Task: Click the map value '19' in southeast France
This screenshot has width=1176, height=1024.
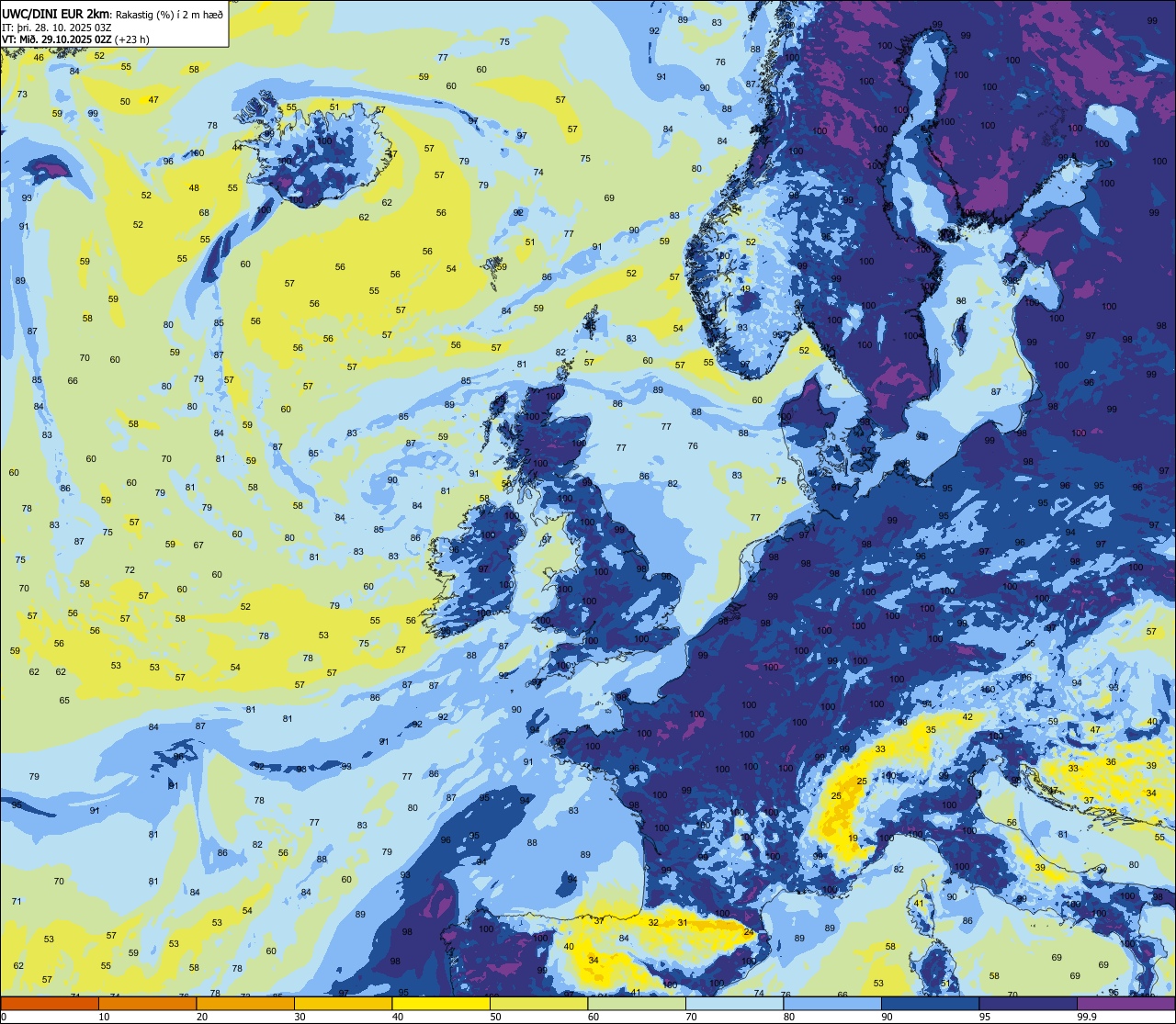Action: tap(854, 838)
